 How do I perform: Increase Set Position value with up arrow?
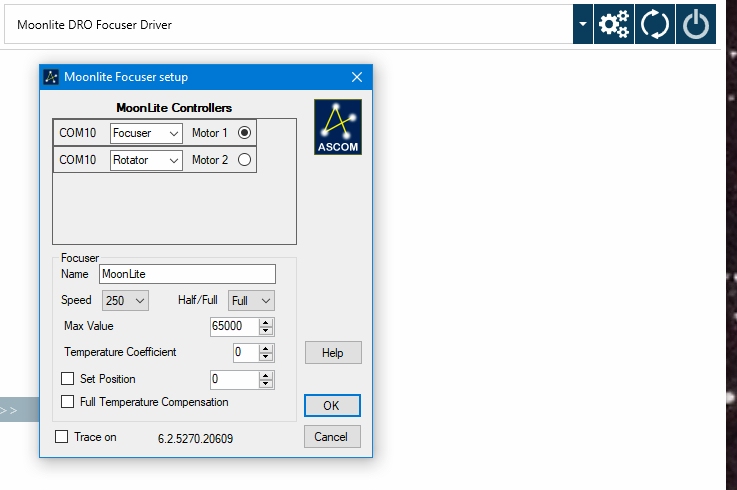click(266, 376)
